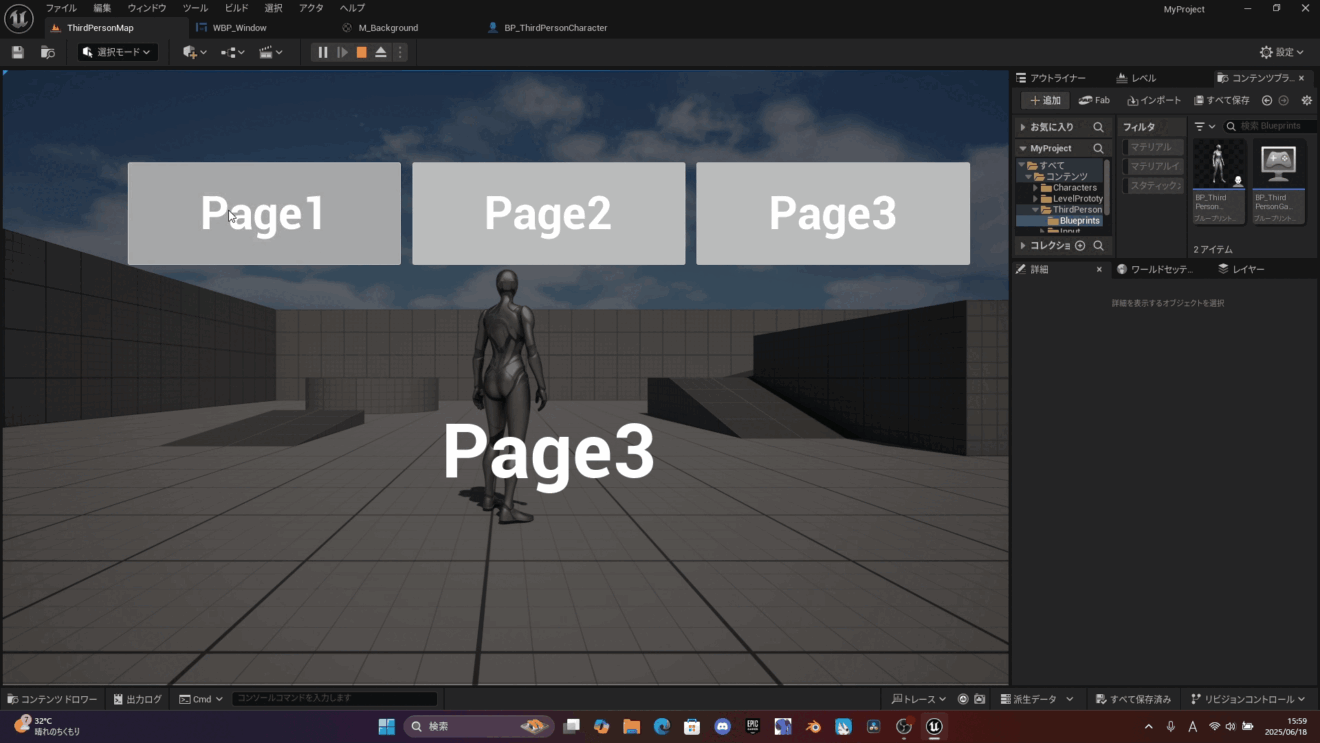The height and width of the screenshot is (743, 1320).
Task: Open the 派生データ dropdown in status bar
Action: pyautogui.click(x=1037, y=698)
